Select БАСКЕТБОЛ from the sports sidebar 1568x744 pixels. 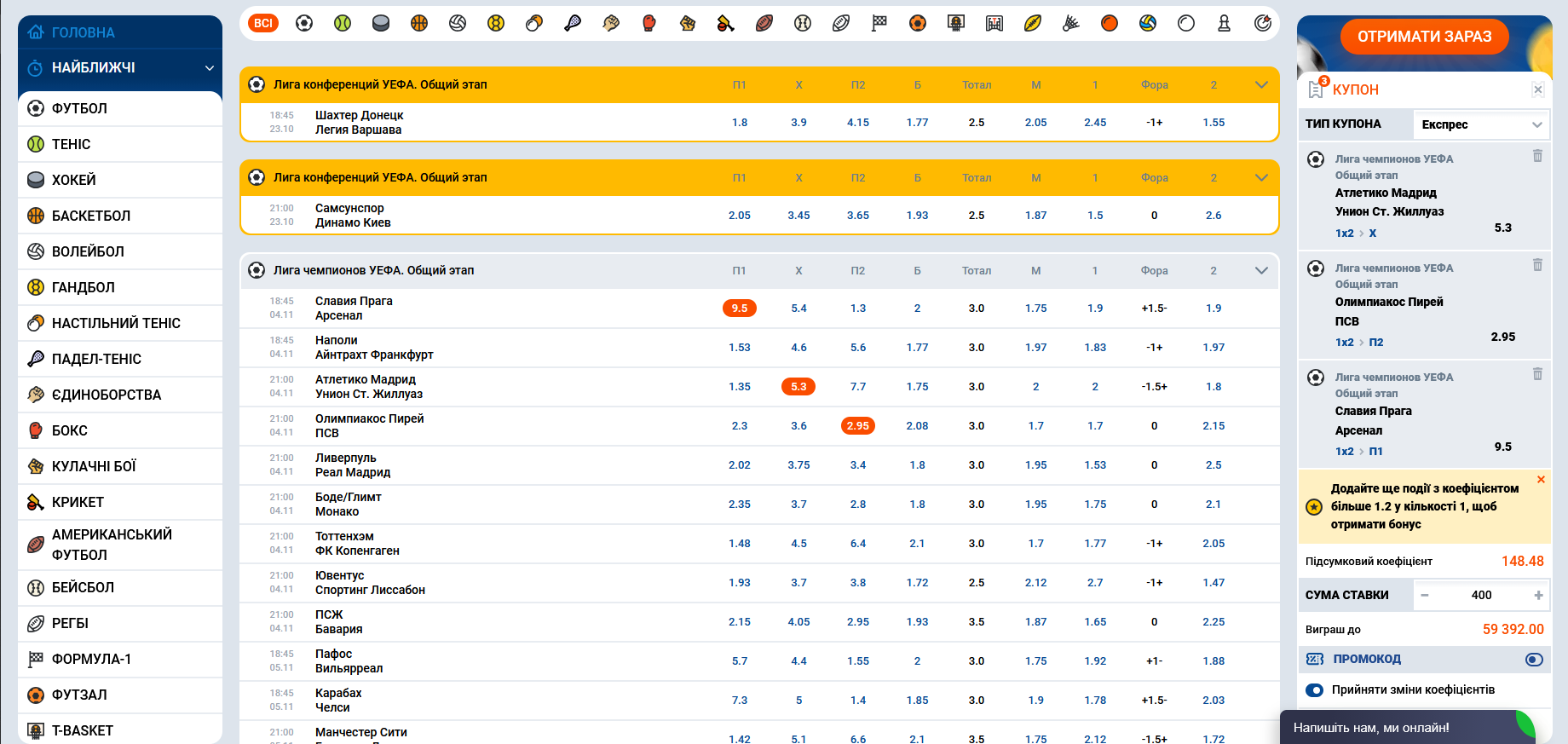click(91, 216)
